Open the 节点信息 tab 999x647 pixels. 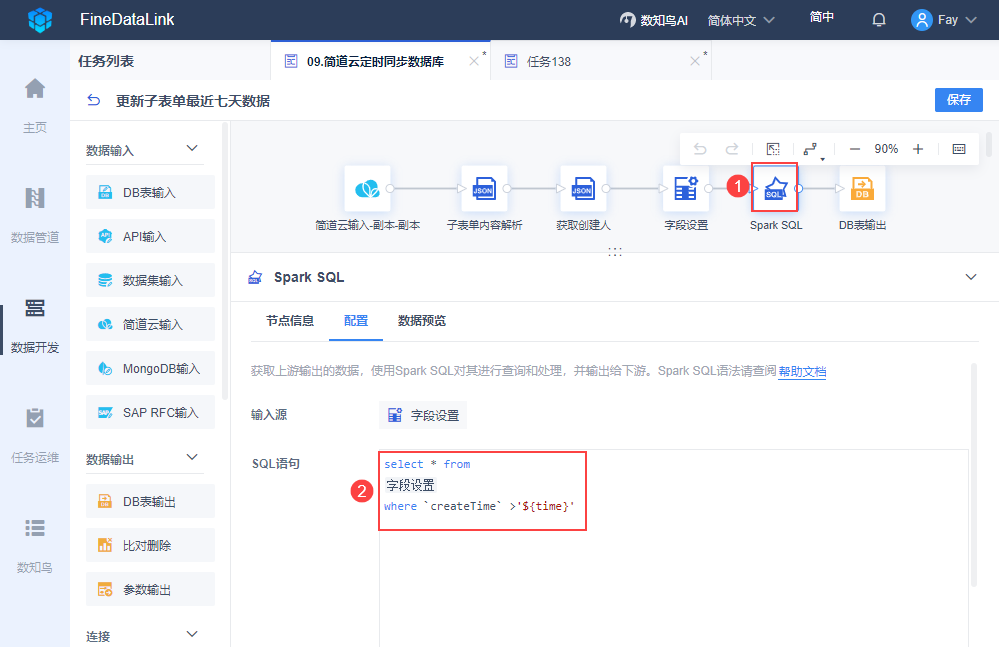click(x=290, y=320)
